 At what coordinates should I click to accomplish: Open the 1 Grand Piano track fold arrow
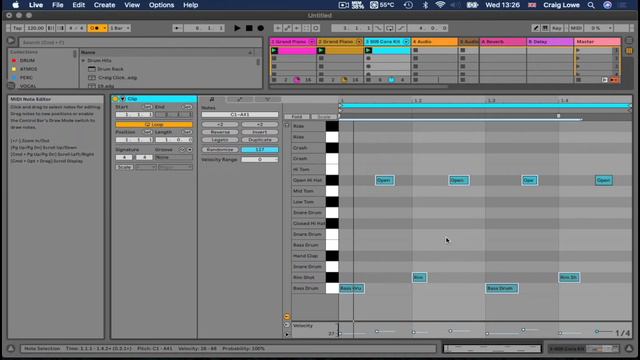point(312,42)
